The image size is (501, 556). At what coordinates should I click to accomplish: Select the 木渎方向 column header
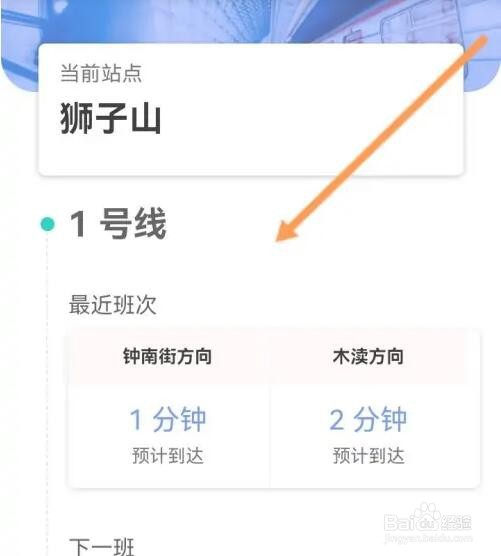click(368, 356)
